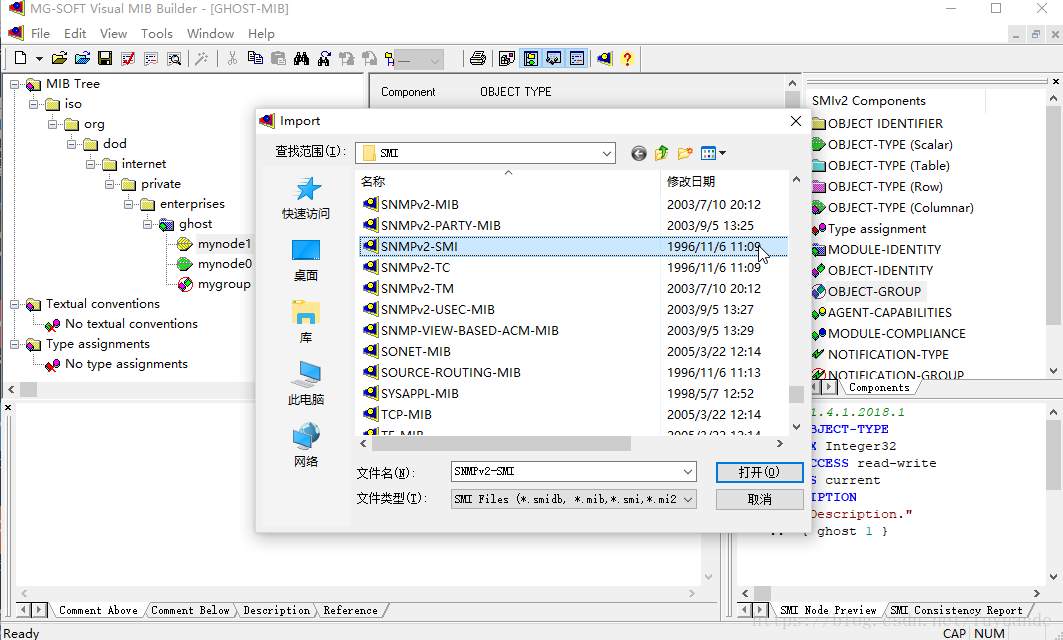Open the Window menu
The height and width of the screenshot is (640, 1063).
point(210,34)
